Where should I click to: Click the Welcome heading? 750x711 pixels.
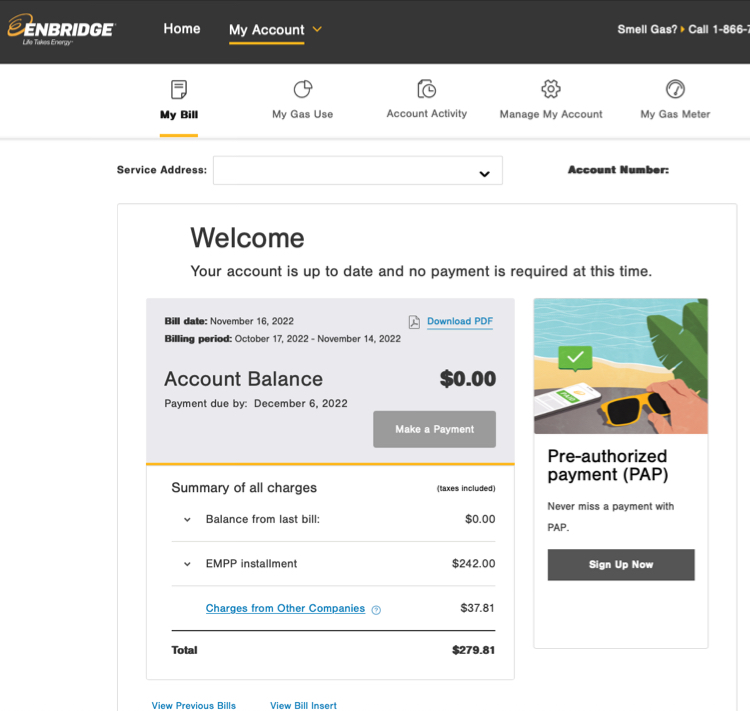point(247,238)
